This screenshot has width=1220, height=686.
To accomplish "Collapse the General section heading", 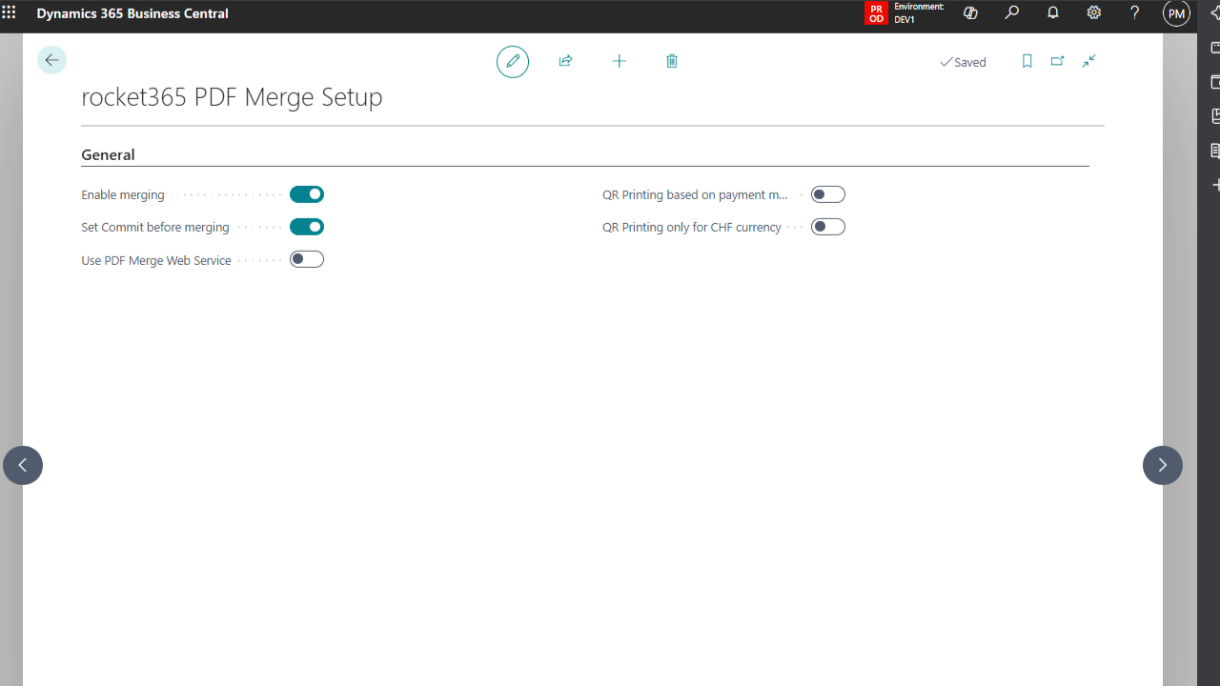I will [x=108, y=155].
